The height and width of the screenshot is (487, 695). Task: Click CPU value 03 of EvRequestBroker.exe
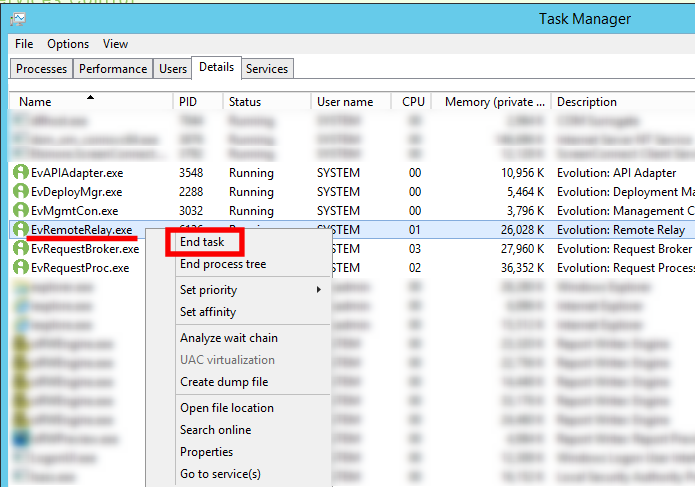[x=415, y=249]
